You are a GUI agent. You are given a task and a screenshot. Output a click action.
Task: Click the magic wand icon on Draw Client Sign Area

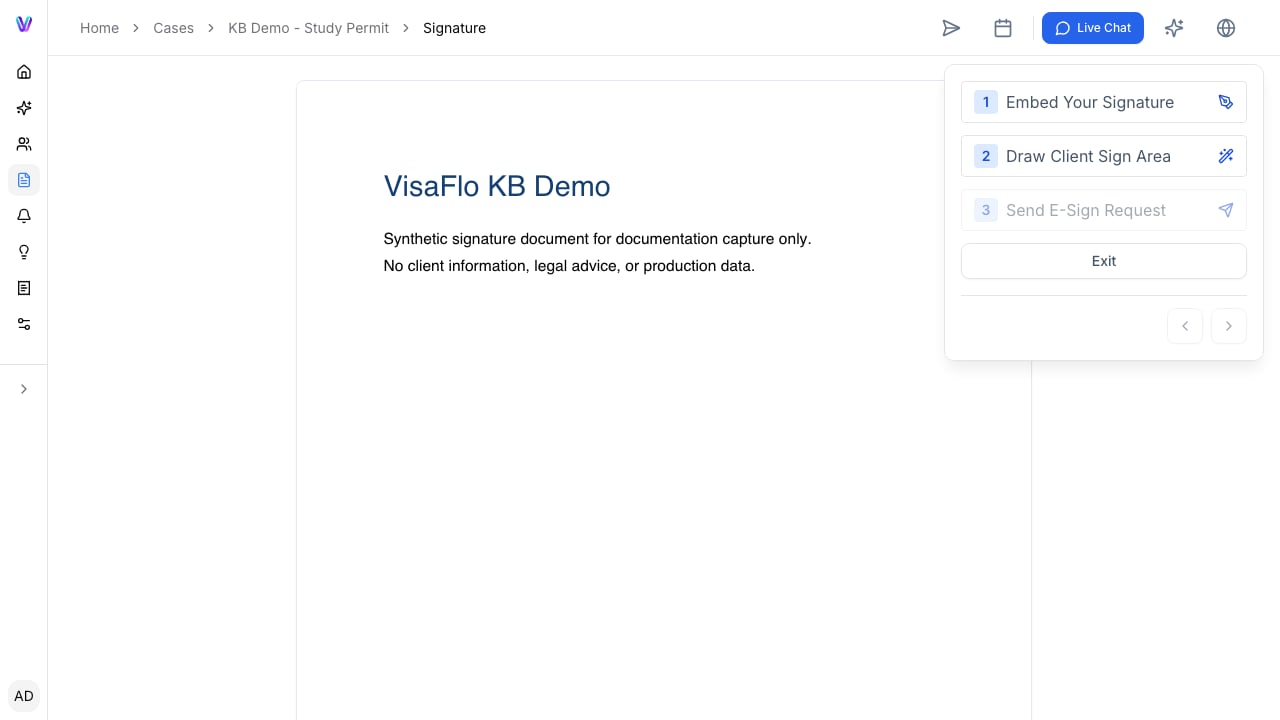1226,156
